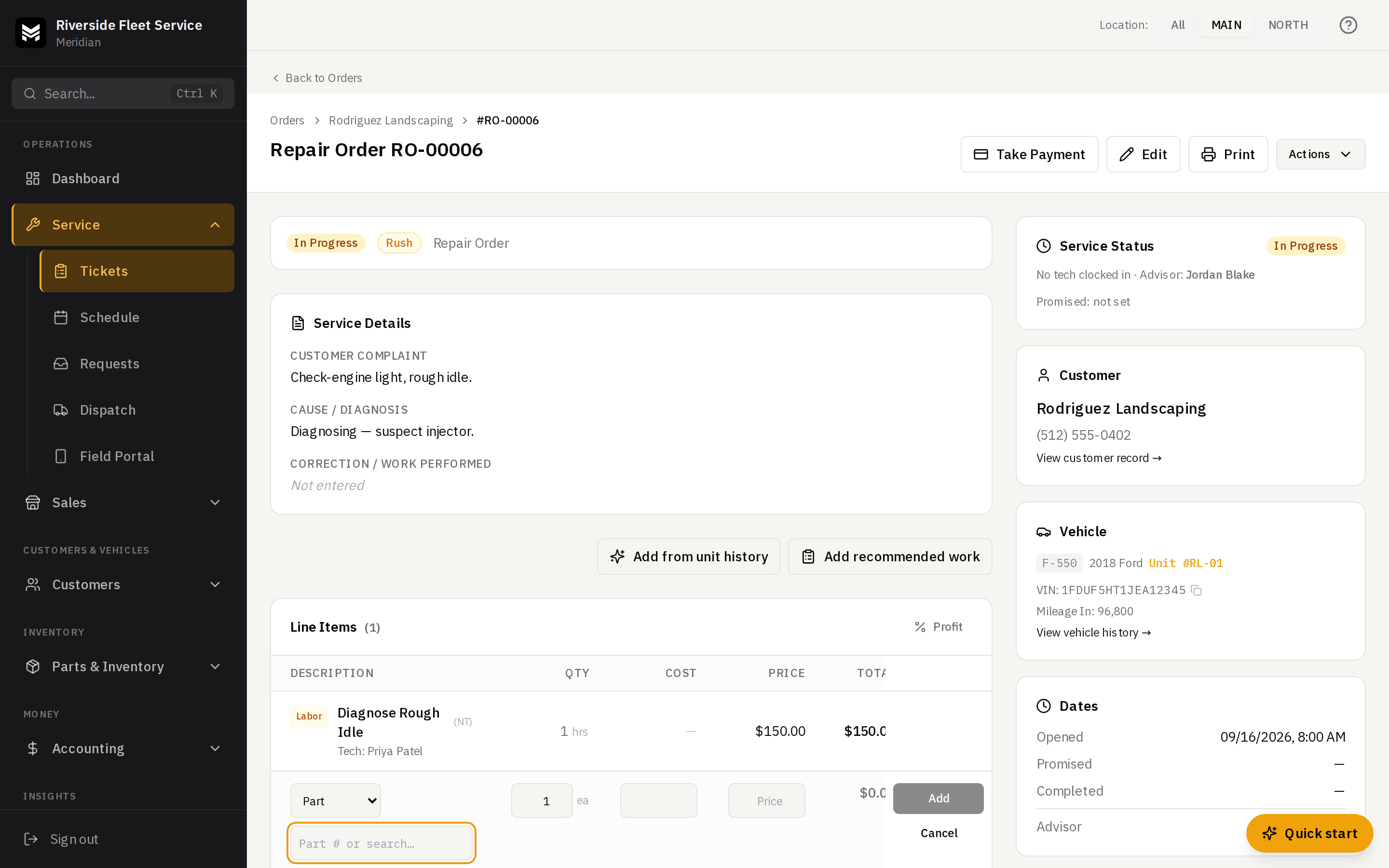Open Dispatch in the sidebar
Viewport: 1389px width, 868px height.
click(136, 410)
